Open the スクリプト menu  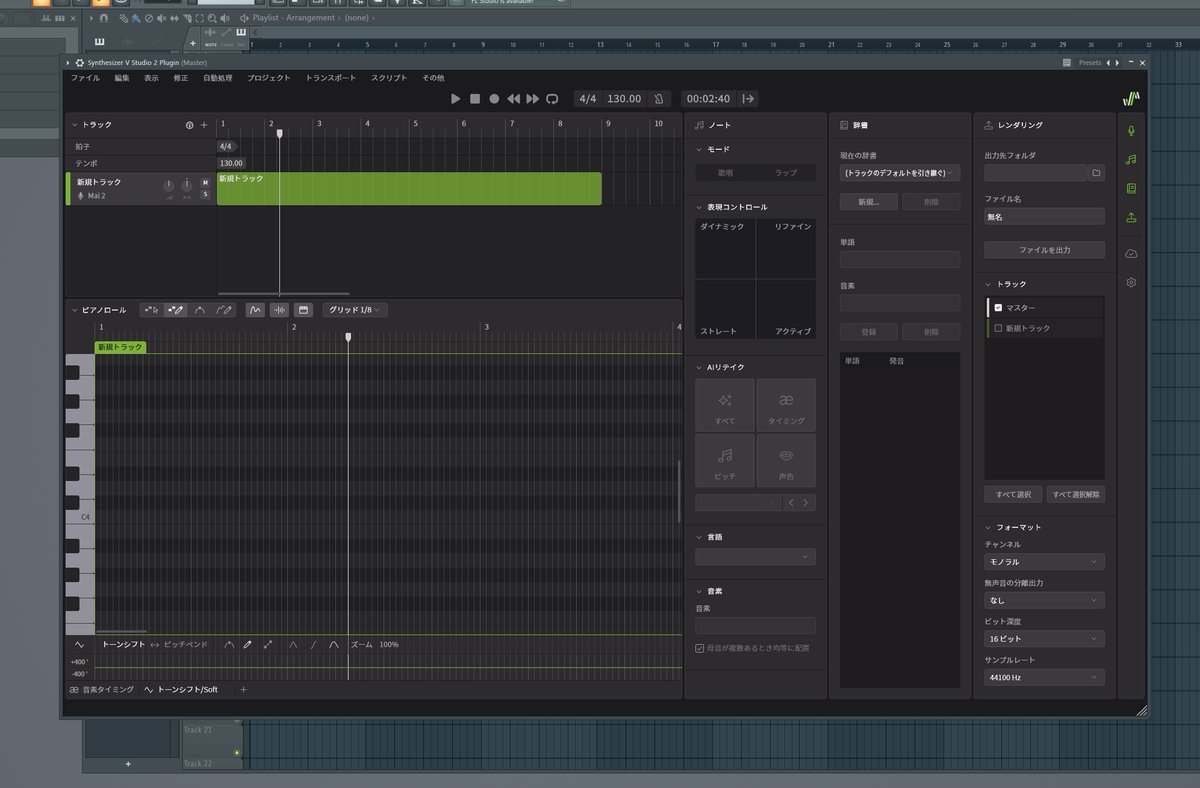pos(389,78)
